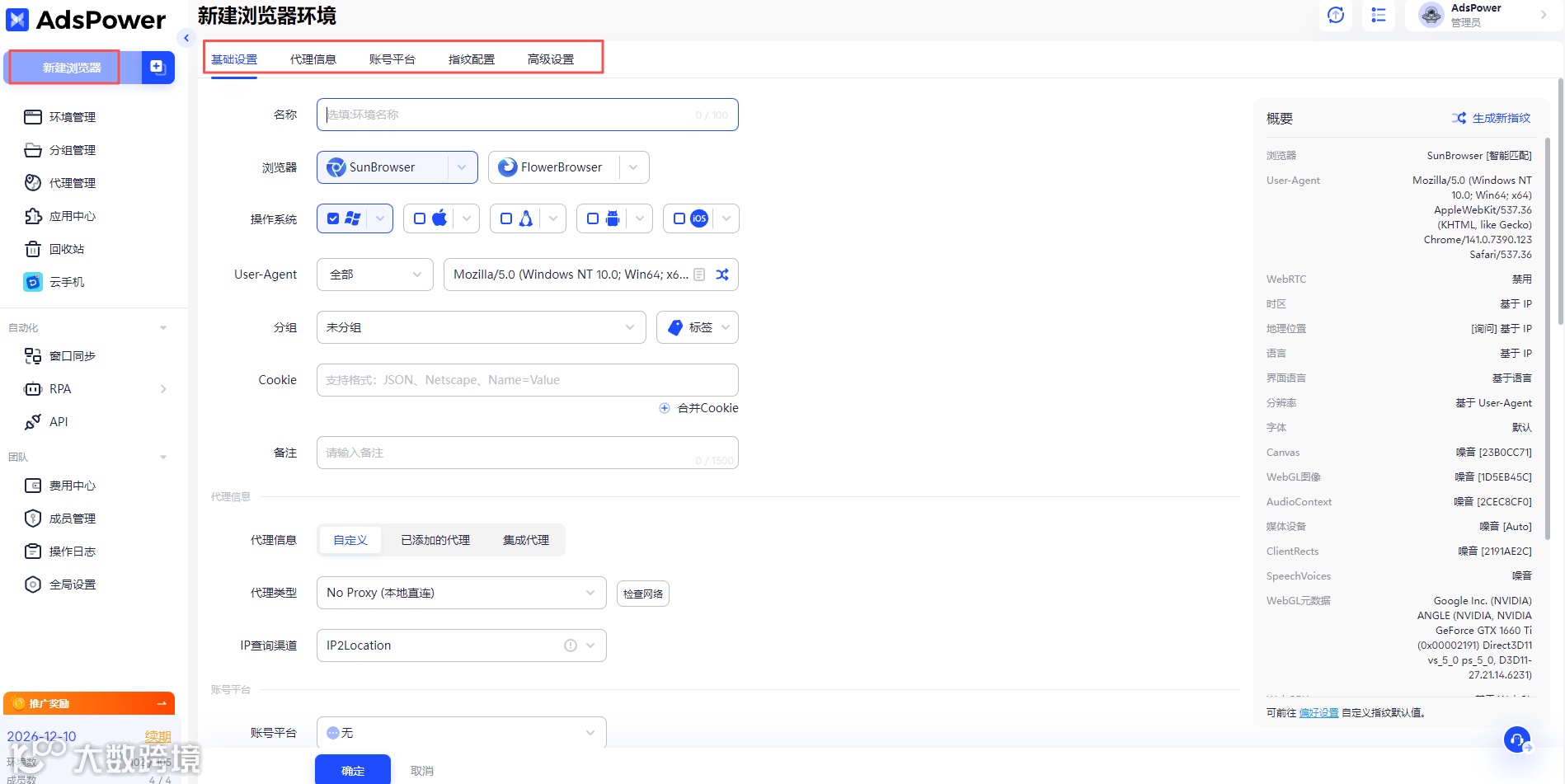The width and height of the screenshot is (1565, 784).
Task: Randomize User-Agent with the shuffle icon
Action: click(x=722, y=275)
